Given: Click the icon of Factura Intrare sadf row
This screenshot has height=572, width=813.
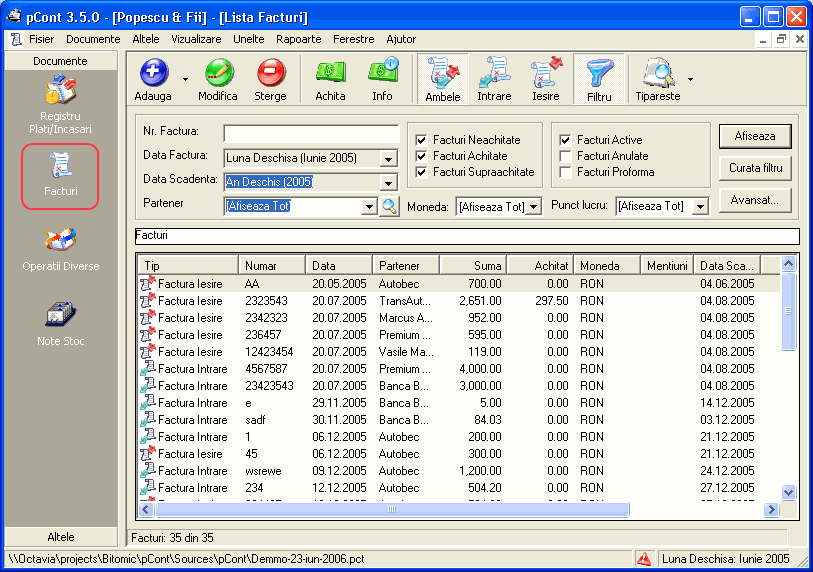Looking at the screenshot, I should [x=148, y=419].
